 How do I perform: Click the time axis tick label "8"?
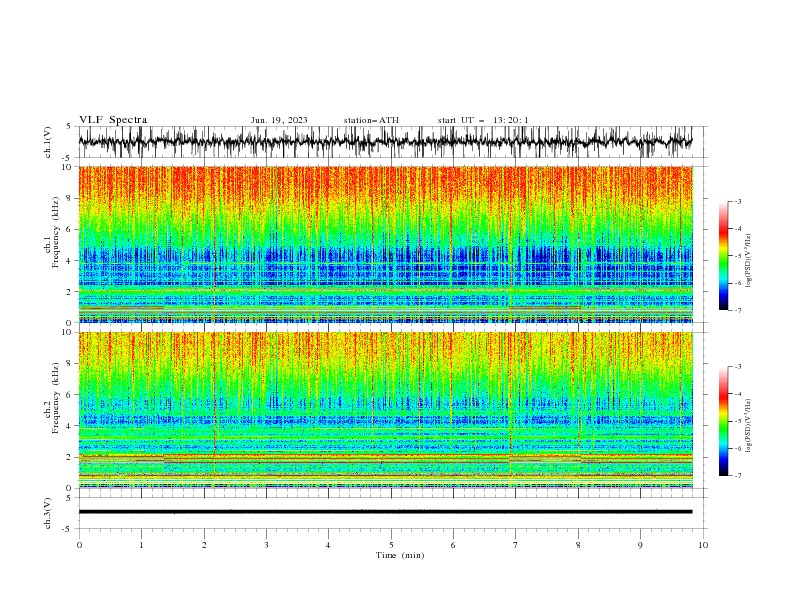coord(578,545)
